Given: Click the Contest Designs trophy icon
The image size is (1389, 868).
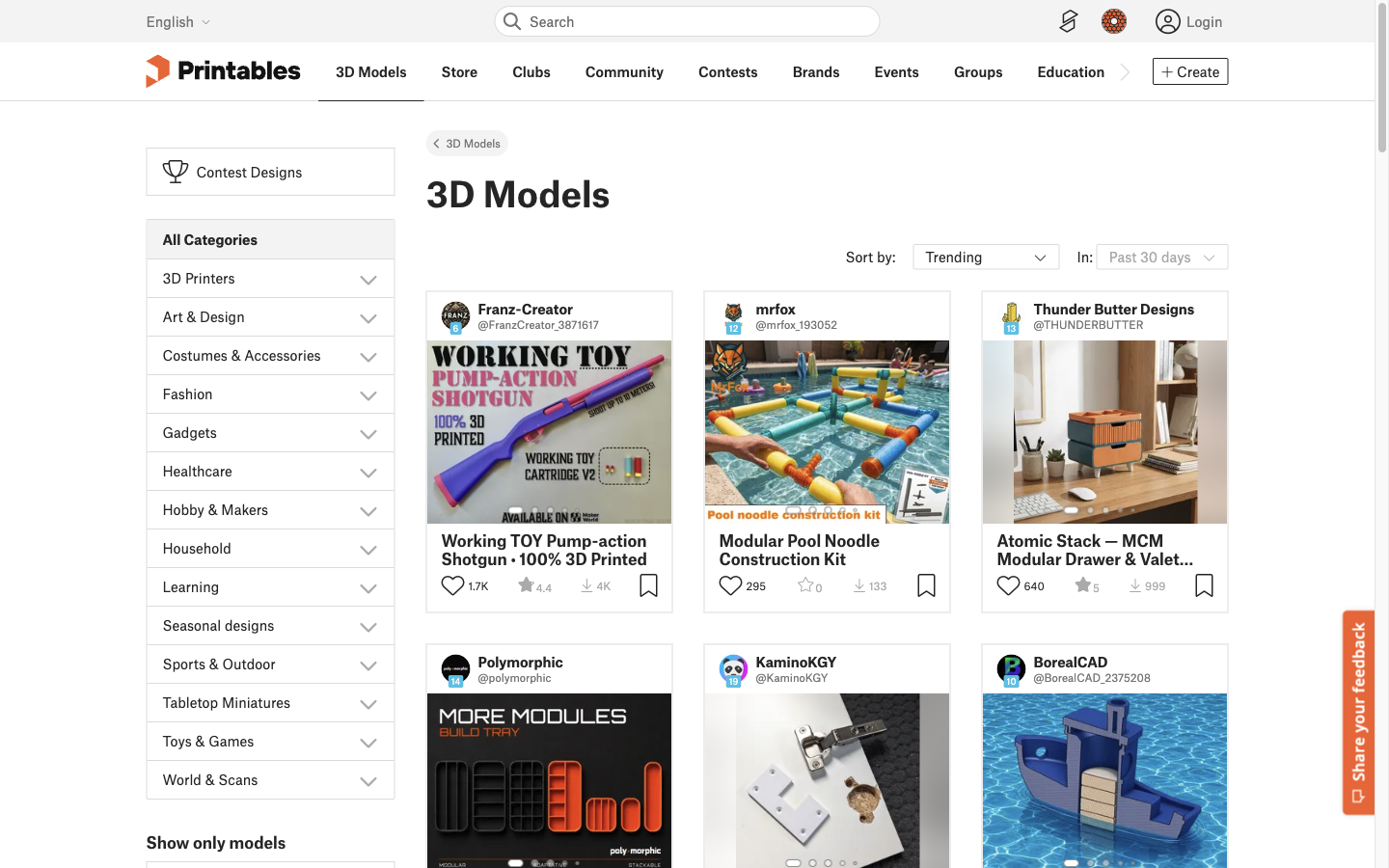Looking at the screenshot, I should tap(176, 172).
